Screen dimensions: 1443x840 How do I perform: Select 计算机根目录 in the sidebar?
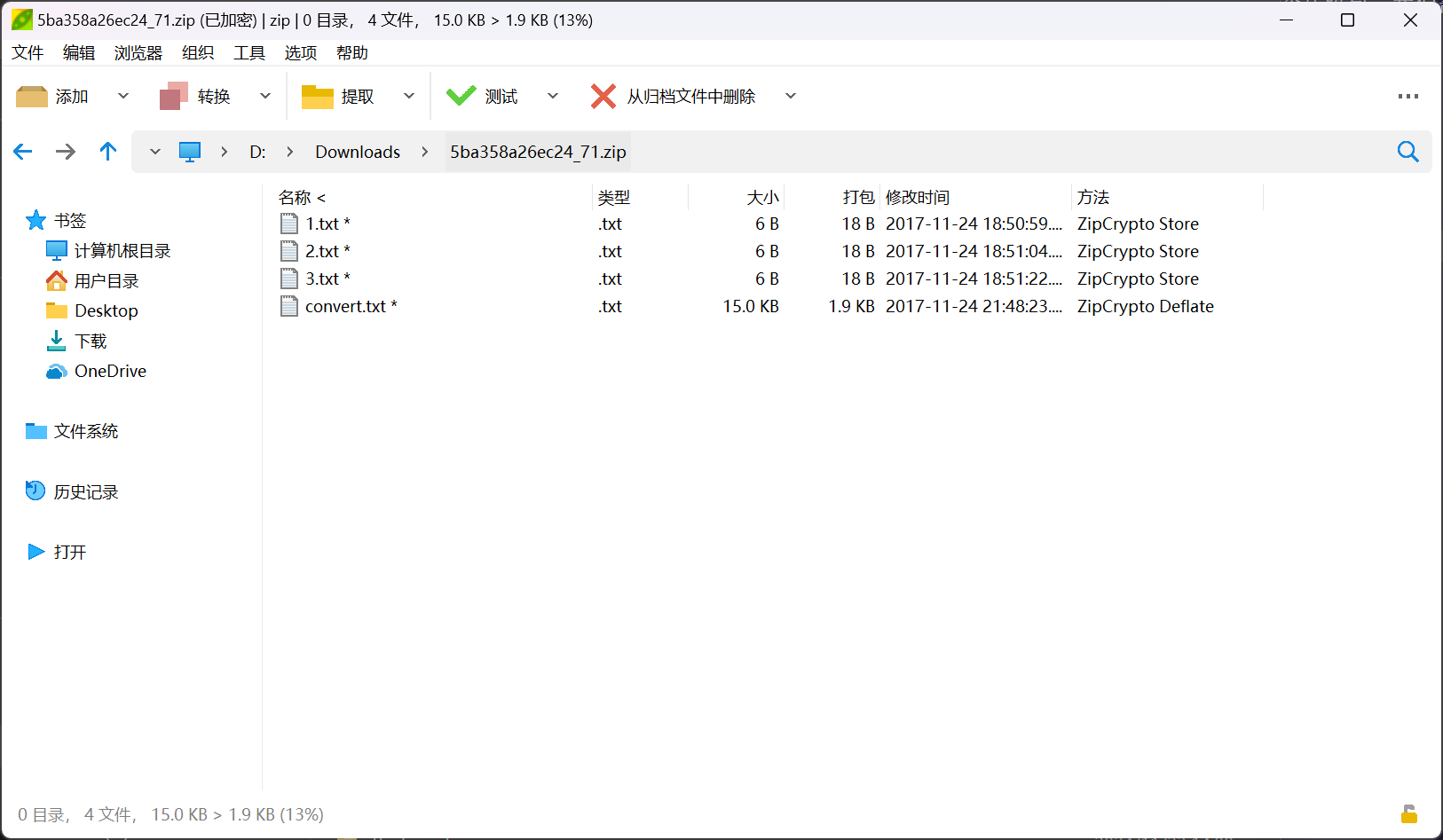point(122,250)
